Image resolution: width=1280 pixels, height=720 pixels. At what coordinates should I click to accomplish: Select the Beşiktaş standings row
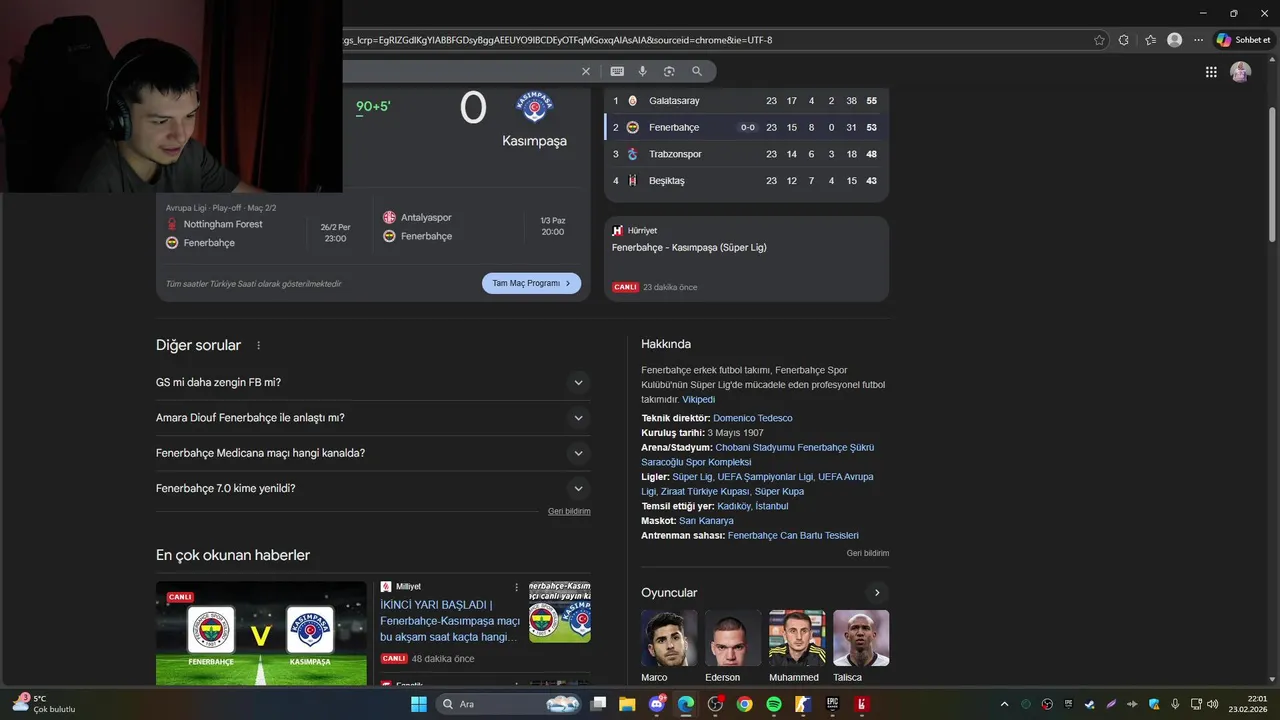746,181
